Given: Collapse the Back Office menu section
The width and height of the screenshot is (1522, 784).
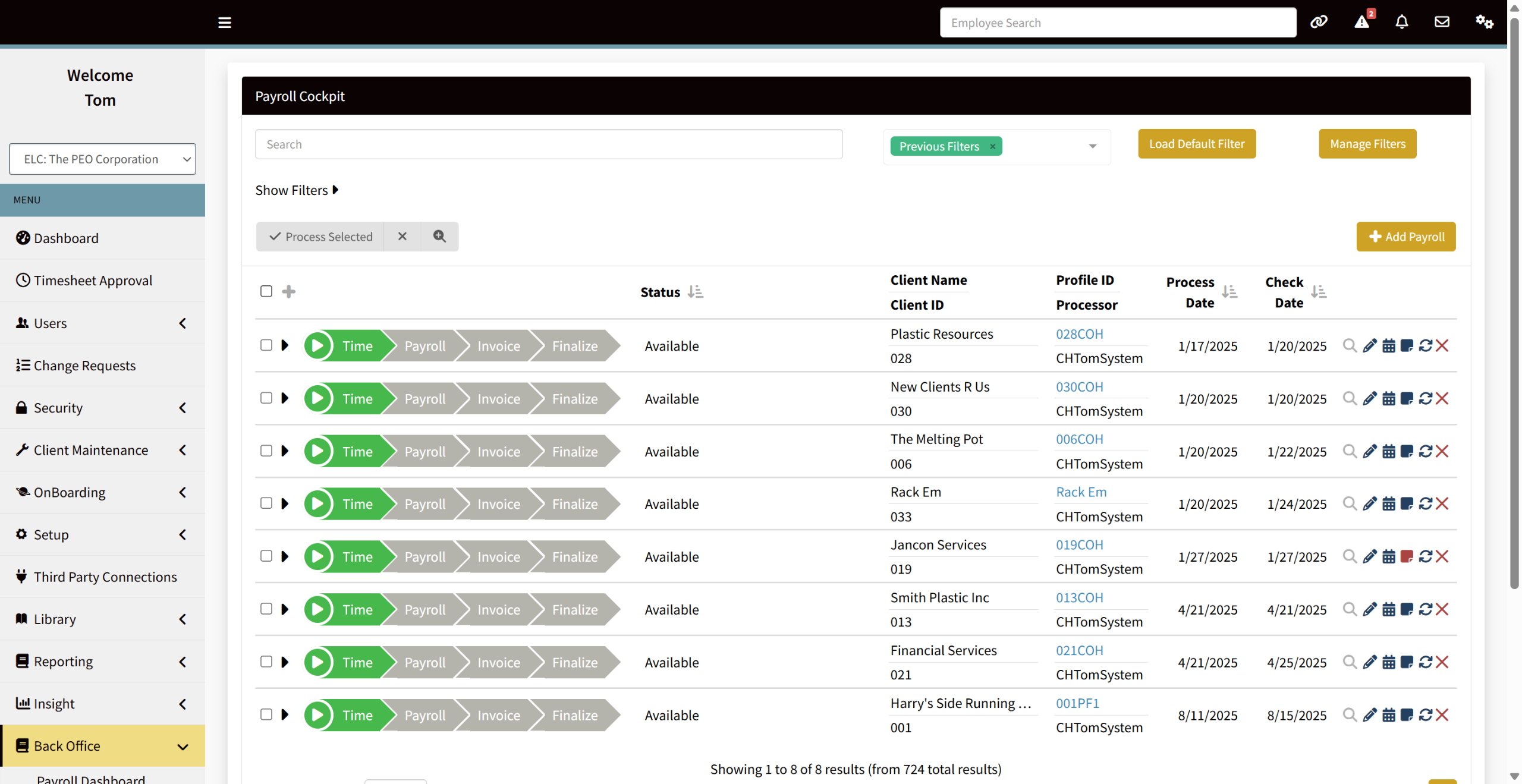Looking at the screenshot, I should coord(102,746).
